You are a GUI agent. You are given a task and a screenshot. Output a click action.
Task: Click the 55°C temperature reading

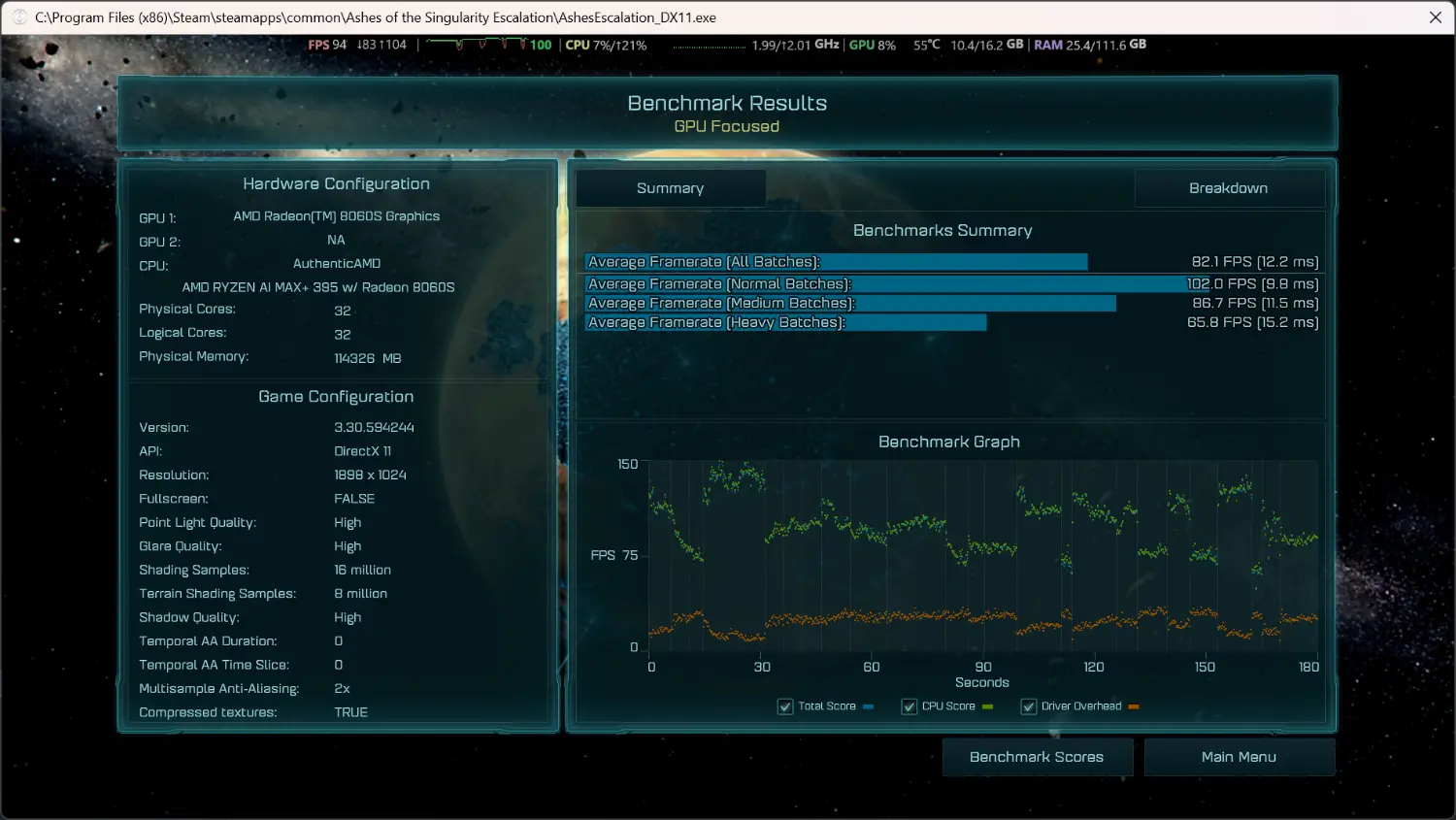(x=927, y=45)
